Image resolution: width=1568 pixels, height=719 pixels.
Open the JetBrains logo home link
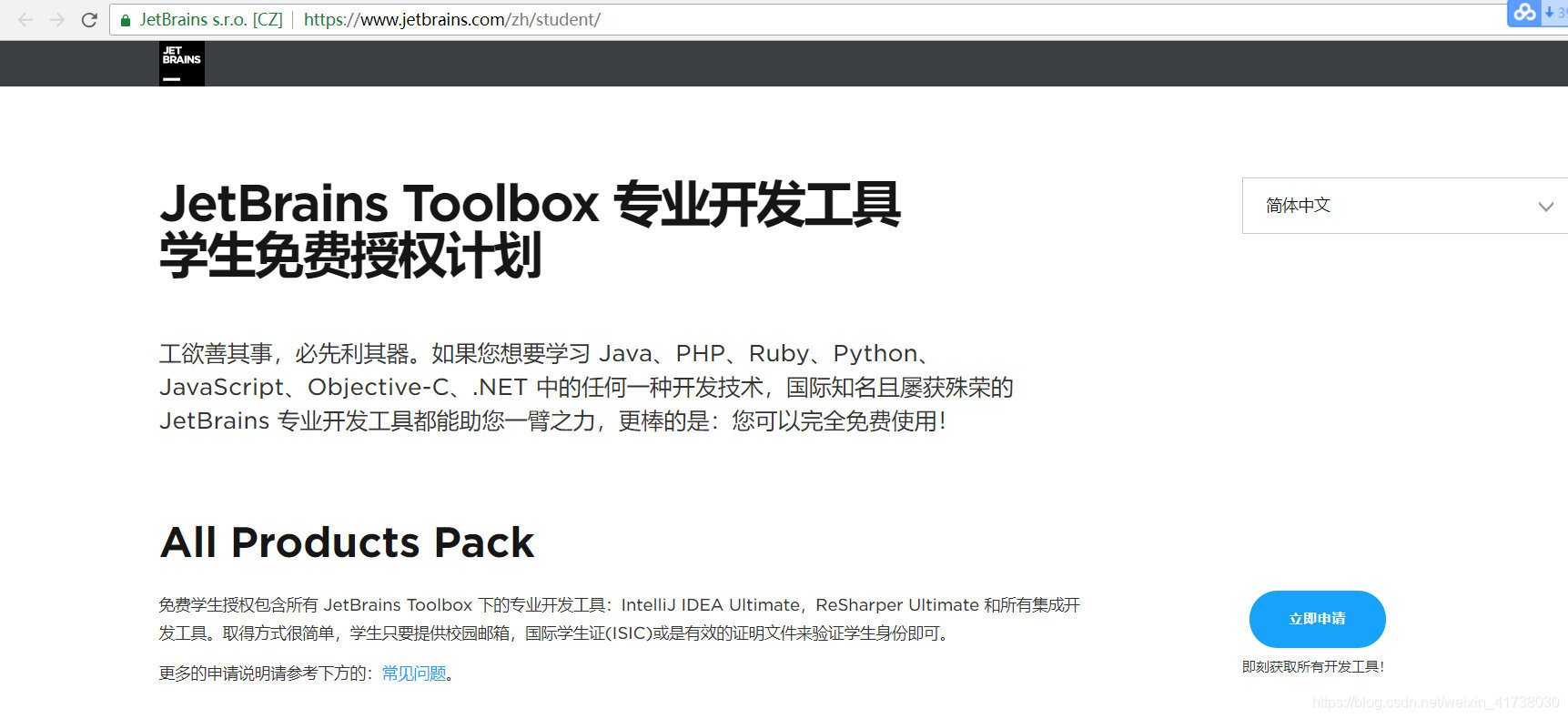pyautogui.click(x=181, y=64)
